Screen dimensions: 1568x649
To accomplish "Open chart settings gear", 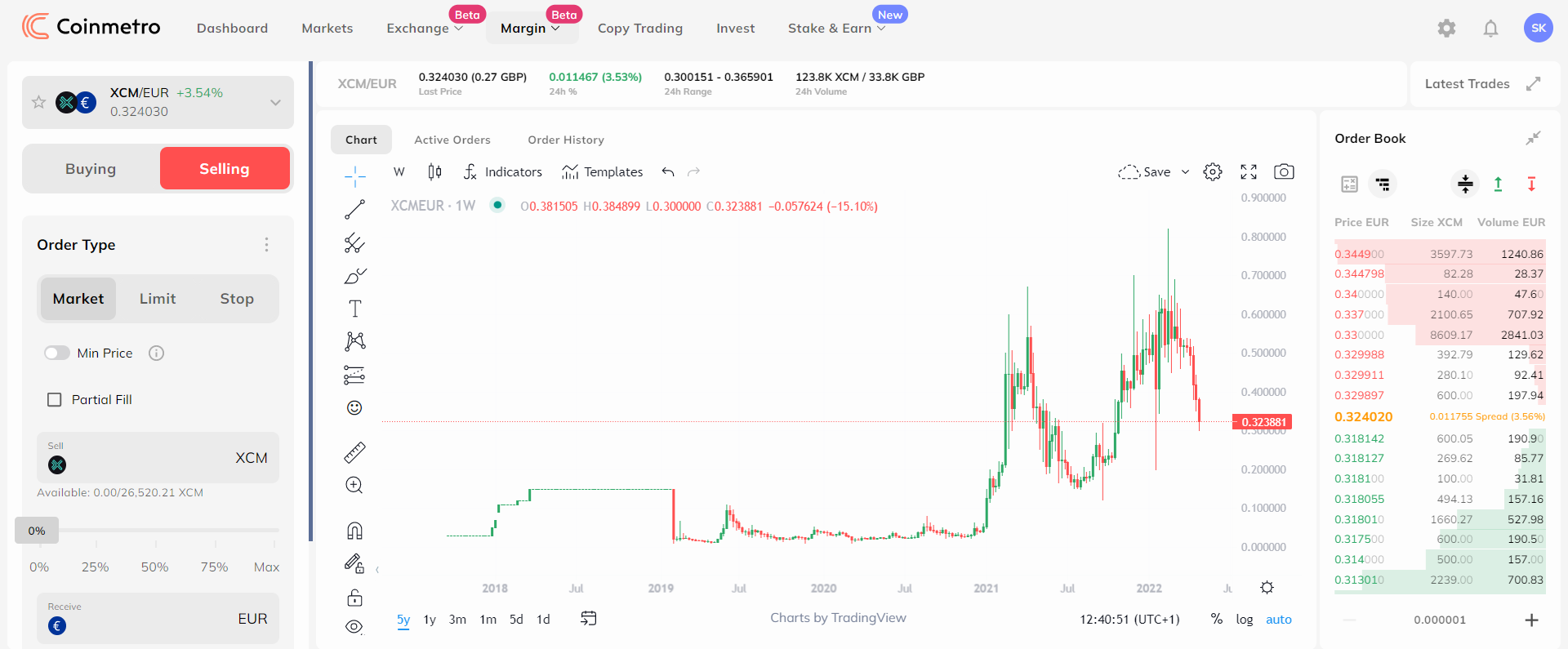I will (x=1213, y=171).
